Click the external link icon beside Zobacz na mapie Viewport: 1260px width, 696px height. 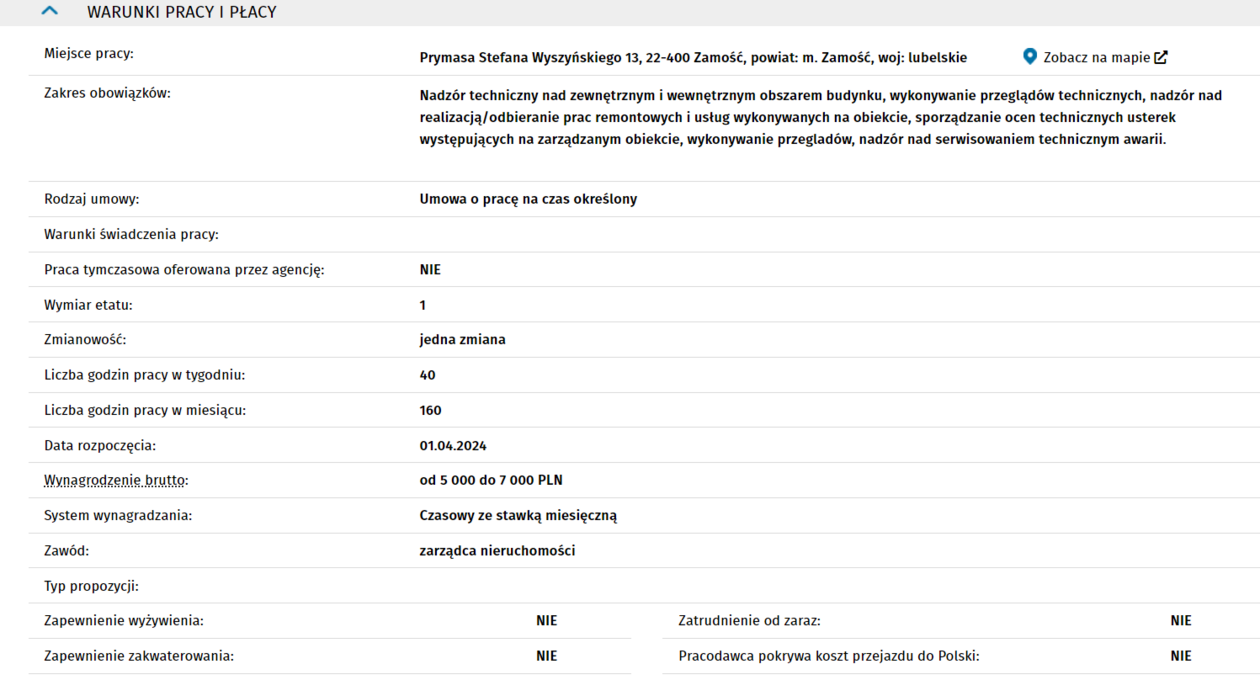click(x=1161, y=57)
